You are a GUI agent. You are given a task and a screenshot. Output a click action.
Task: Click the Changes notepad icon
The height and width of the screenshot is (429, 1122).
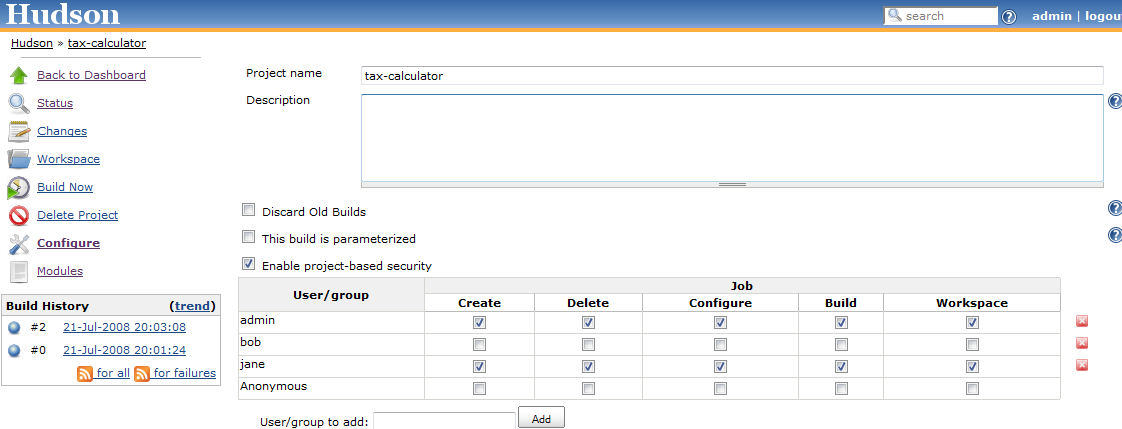(x=19, y=131)
